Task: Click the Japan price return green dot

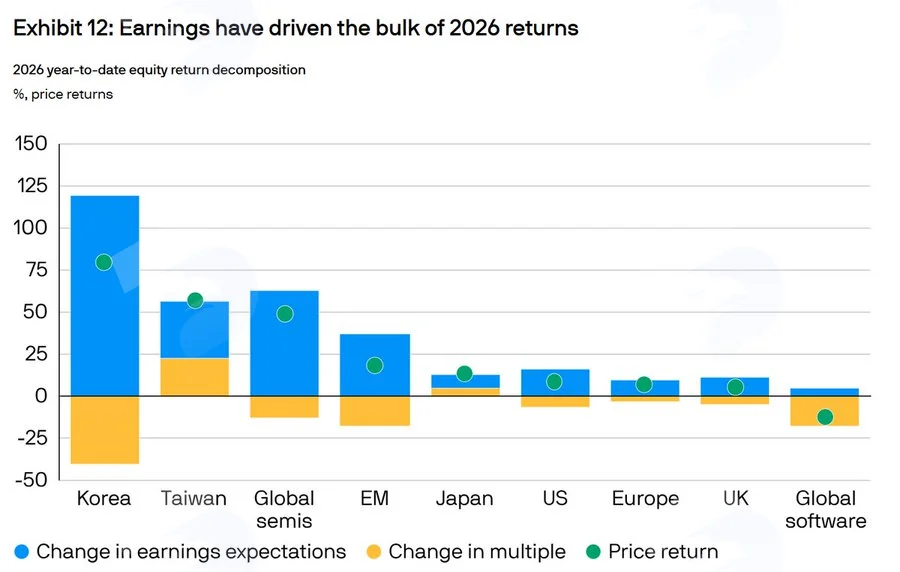Action: 464,374
